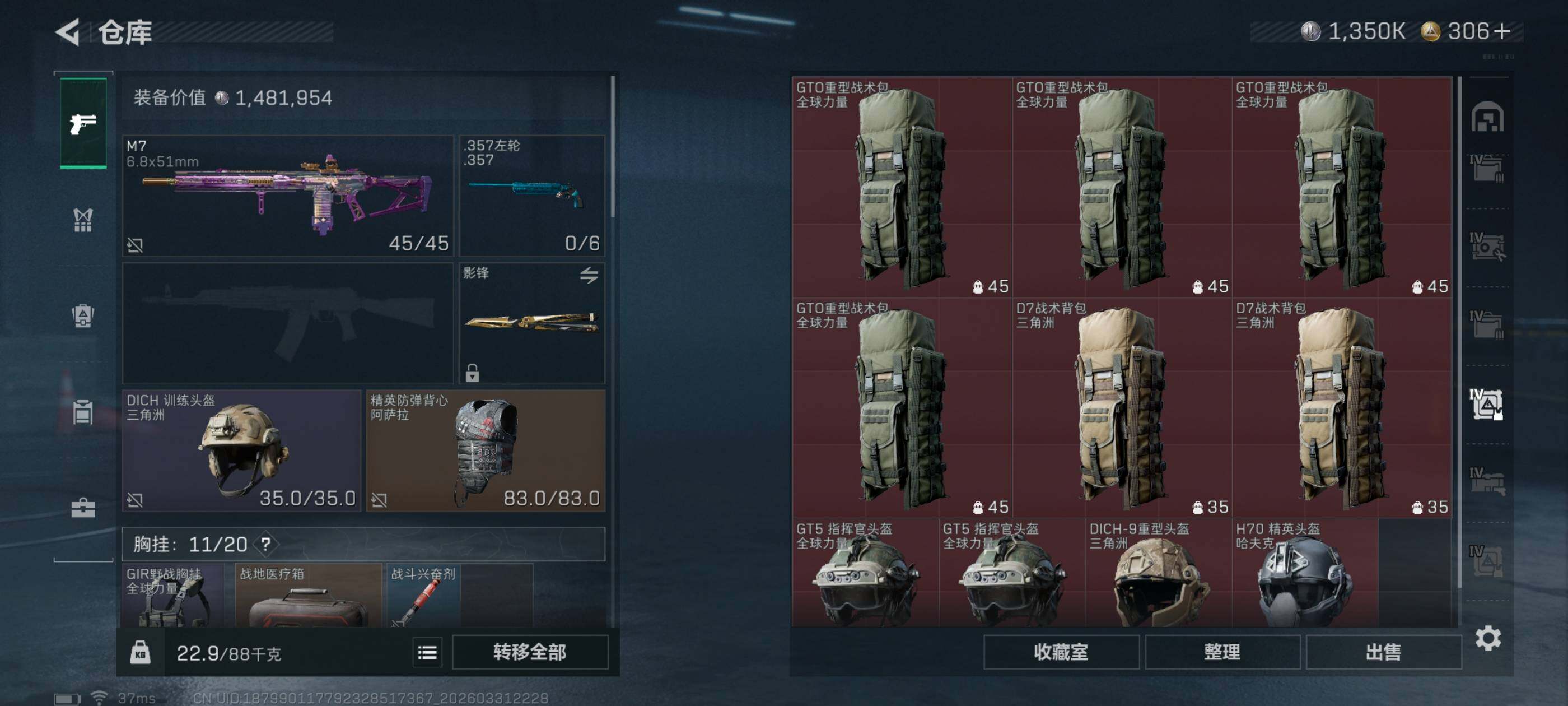This screenshot has width=1568, height=706.
Task: Click the 转移全部 button
Action: click(x=530, y=652)
